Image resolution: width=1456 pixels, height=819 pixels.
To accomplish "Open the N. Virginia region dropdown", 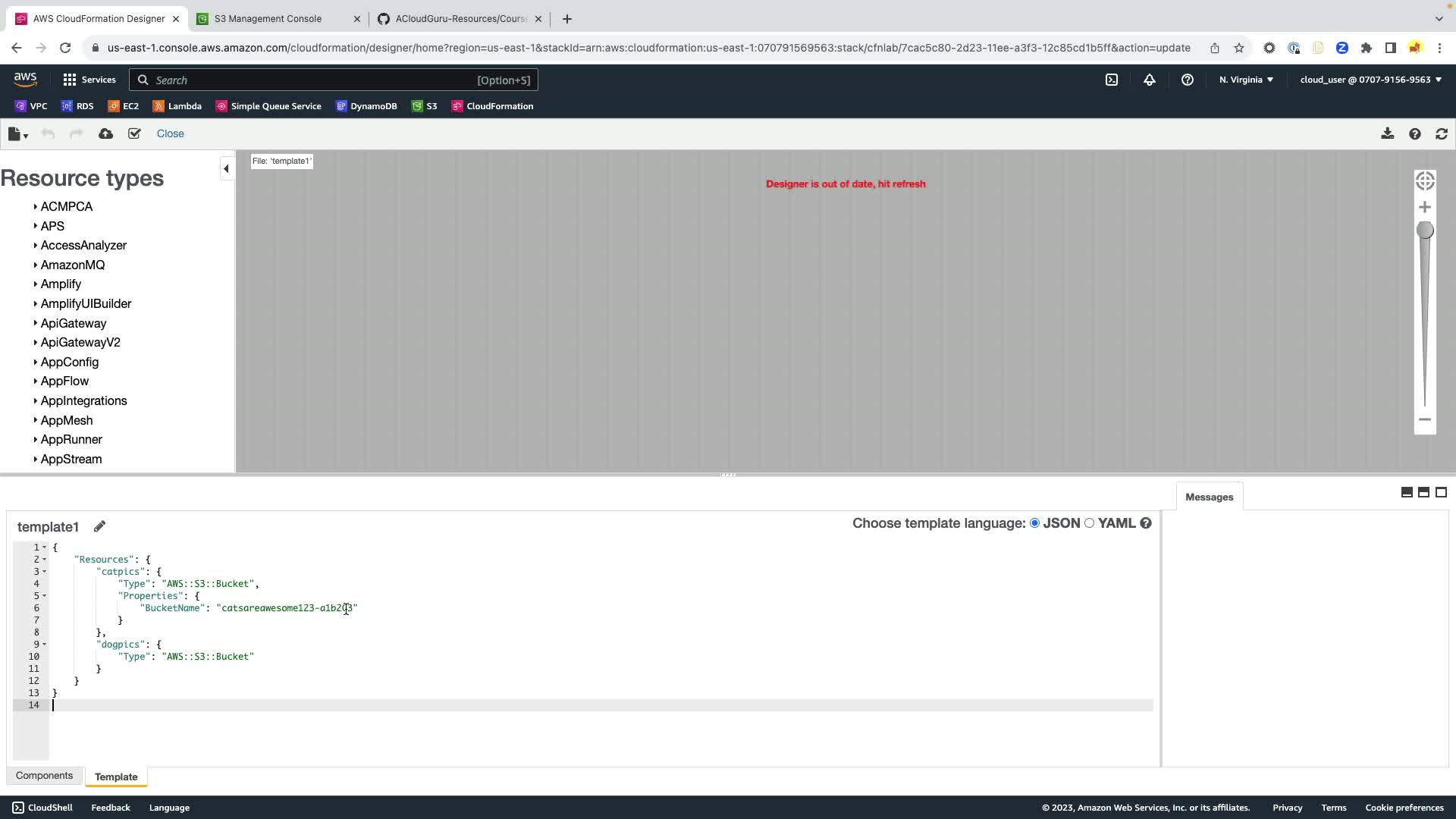I will pos(1246,80).
